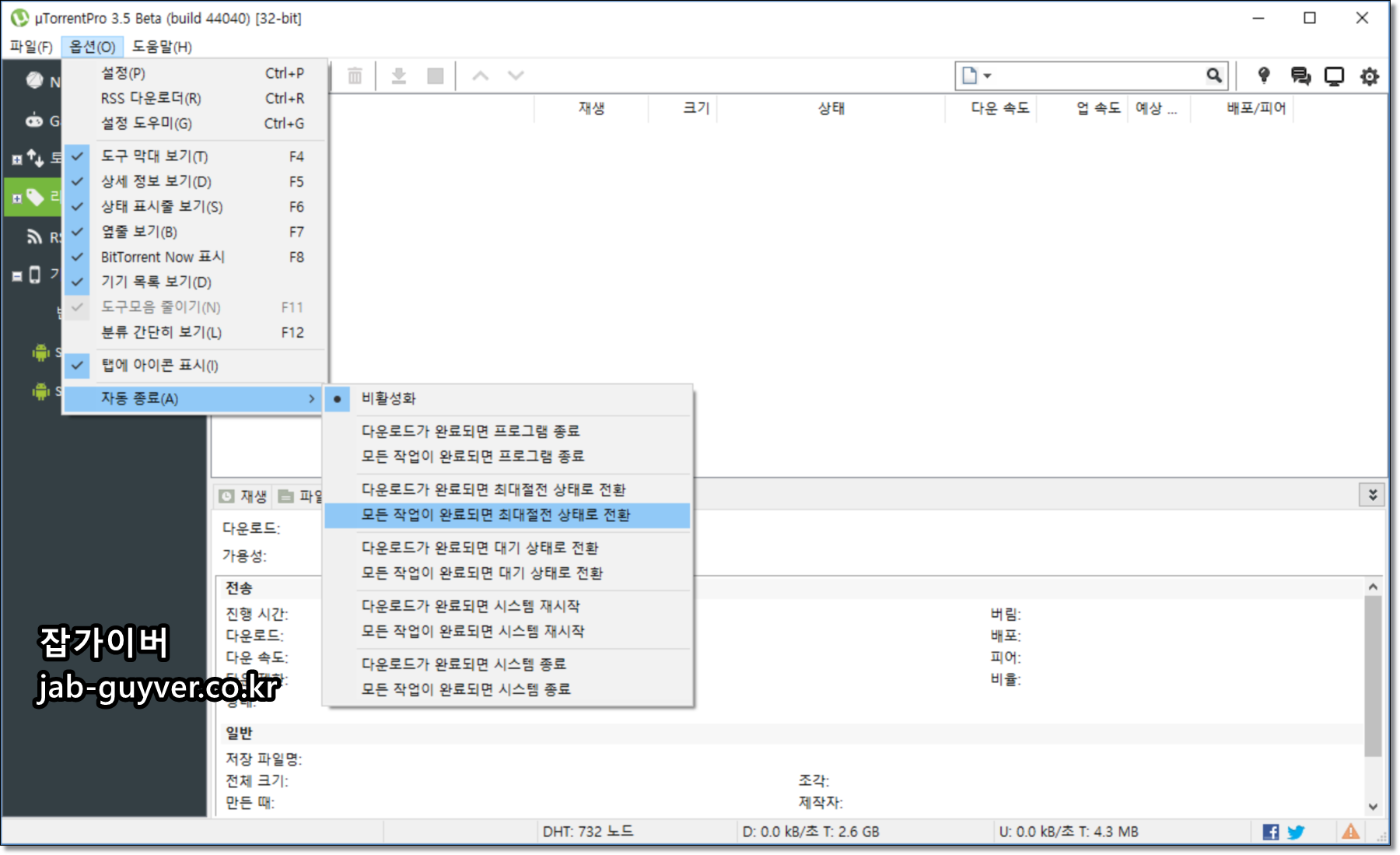This screenshot has height=855, width=1400.
Task: Select the games controller sidebar icon
Action: click(x=34, y=121)
